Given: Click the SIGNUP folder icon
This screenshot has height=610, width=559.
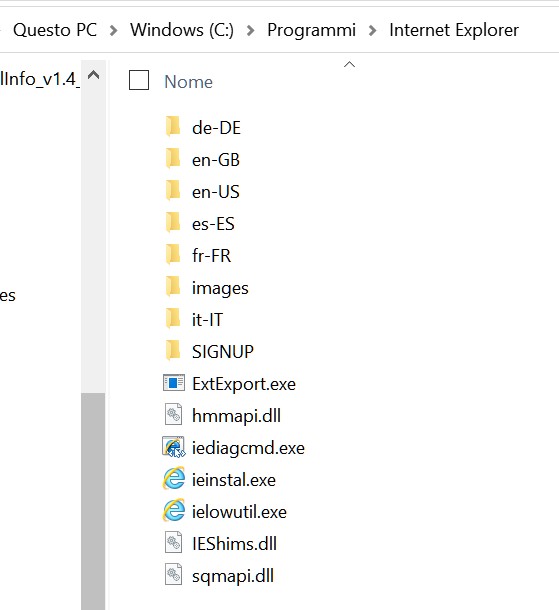Looking at the screenshot, I should 173,351.
